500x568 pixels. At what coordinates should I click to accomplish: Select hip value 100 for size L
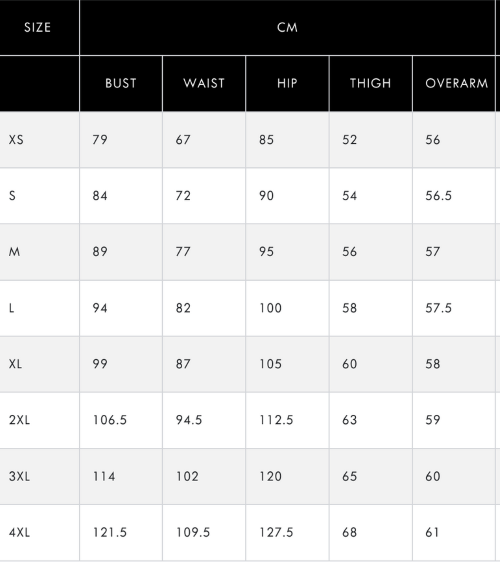[x=270, y=308]
